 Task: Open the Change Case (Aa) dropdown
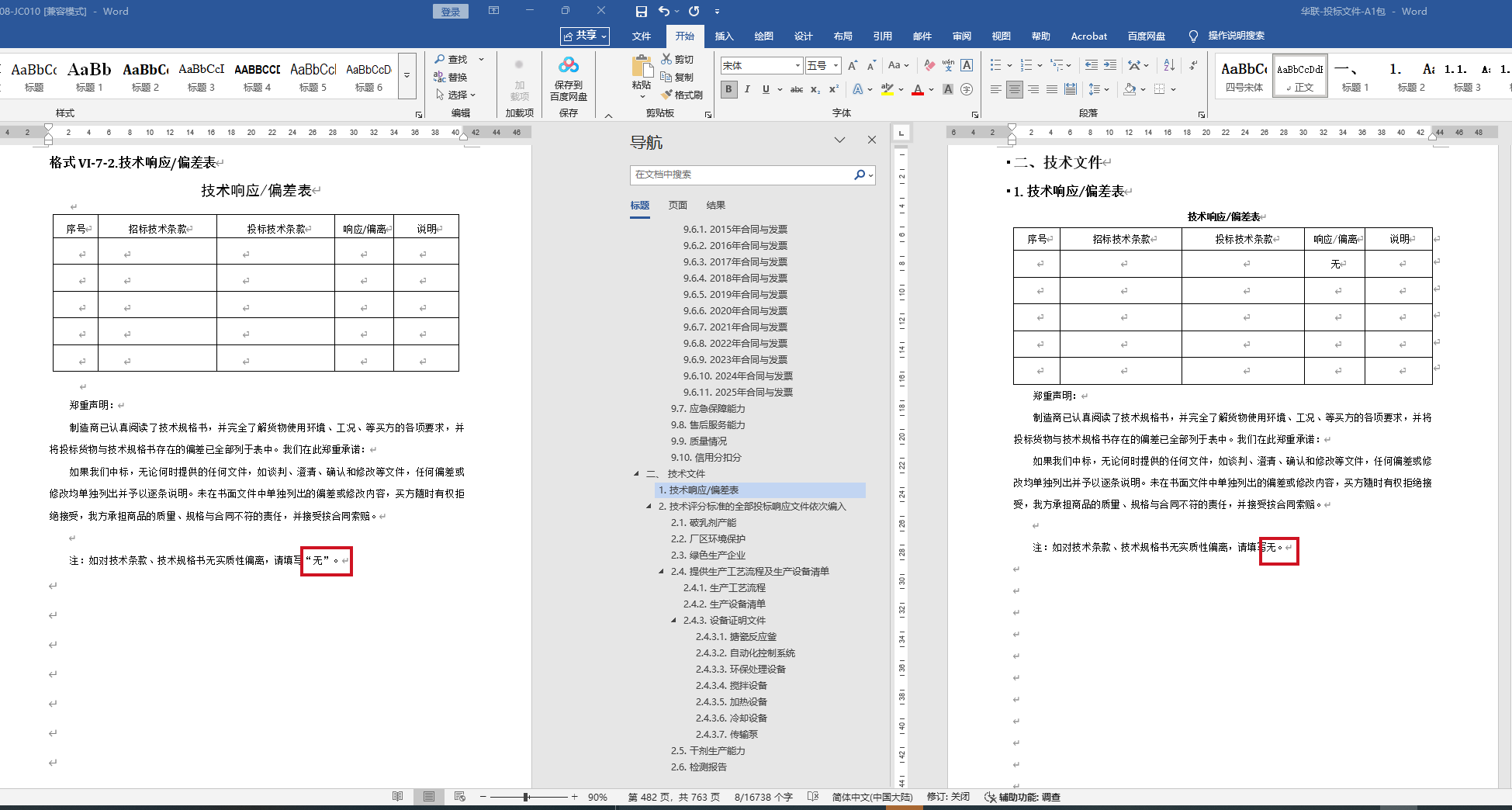898,65
